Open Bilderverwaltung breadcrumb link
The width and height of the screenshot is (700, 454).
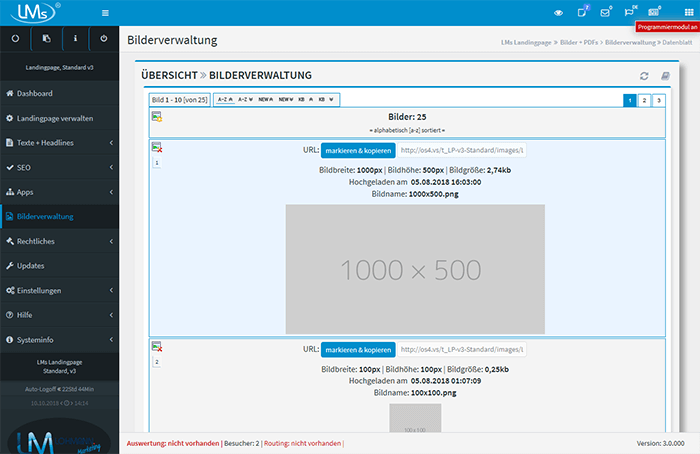tap(630, 42)
